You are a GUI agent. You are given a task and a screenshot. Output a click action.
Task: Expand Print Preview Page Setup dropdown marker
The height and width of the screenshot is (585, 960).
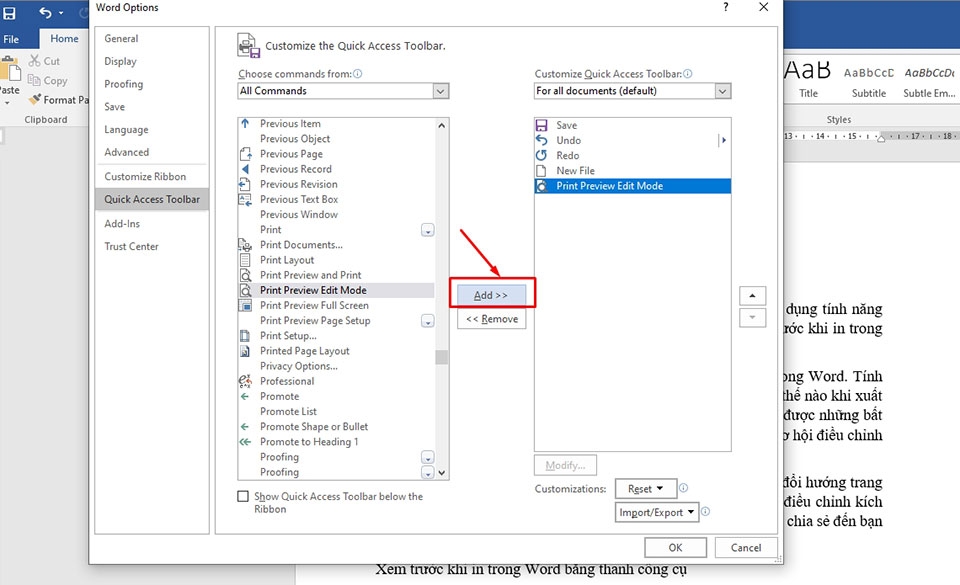(427, 321)
